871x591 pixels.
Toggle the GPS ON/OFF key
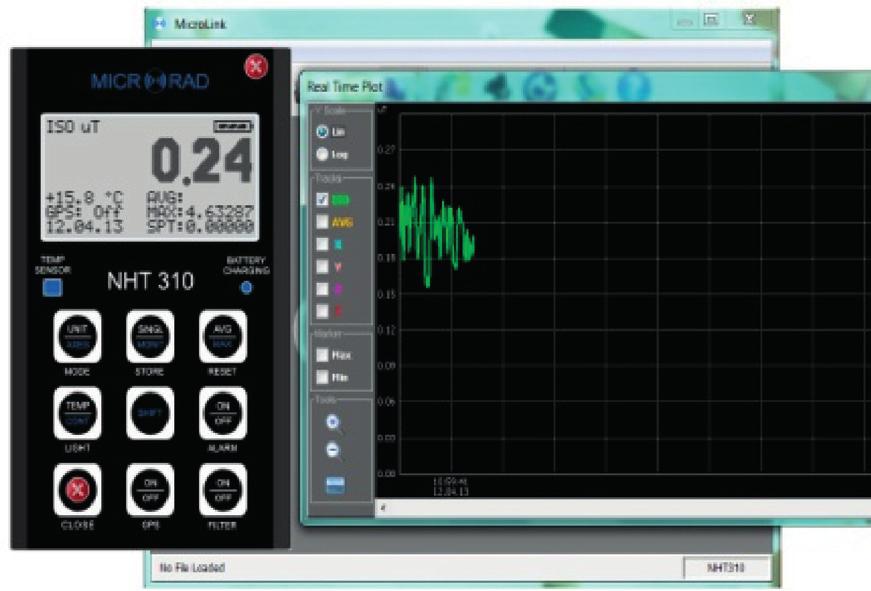tap(150, 490)
